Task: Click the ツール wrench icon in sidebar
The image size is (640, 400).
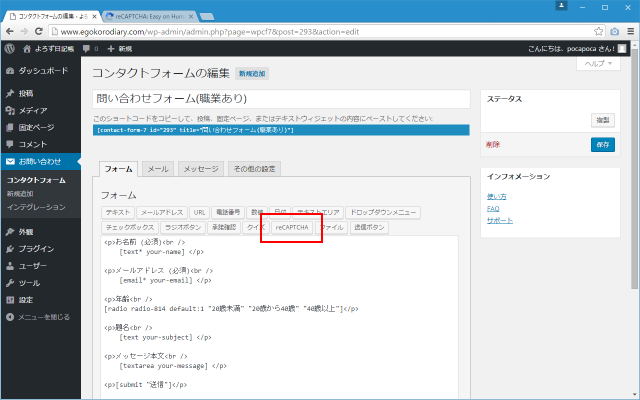Action: [x=10, y=283]
